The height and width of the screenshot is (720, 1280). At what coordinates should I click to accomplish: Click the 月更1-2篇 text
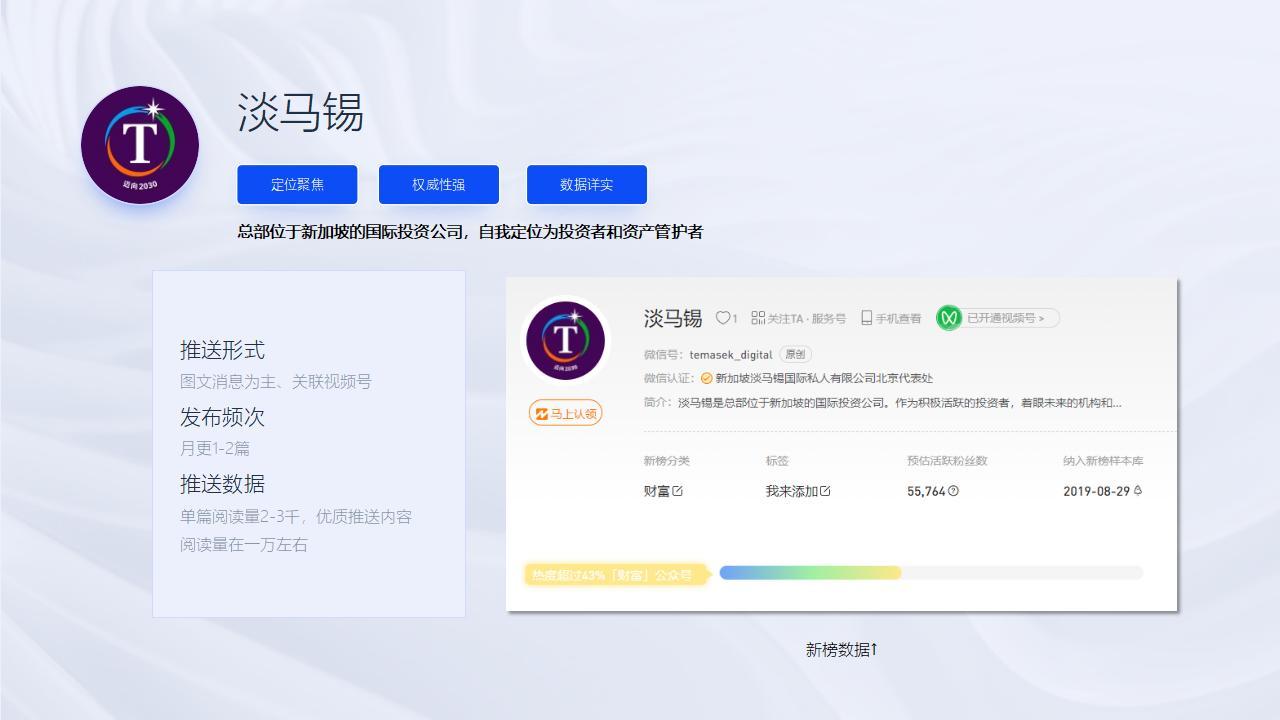pos(215,448)
